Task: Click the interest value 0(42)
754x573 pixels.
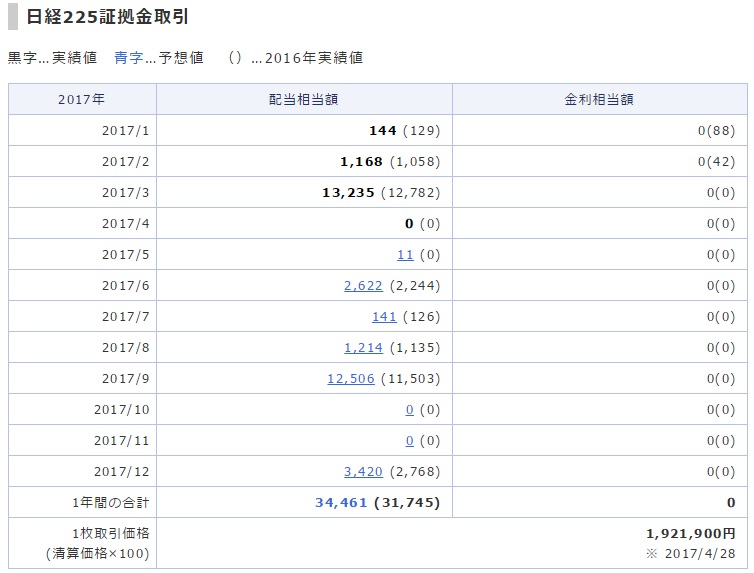Action: (x=716, y=162)
